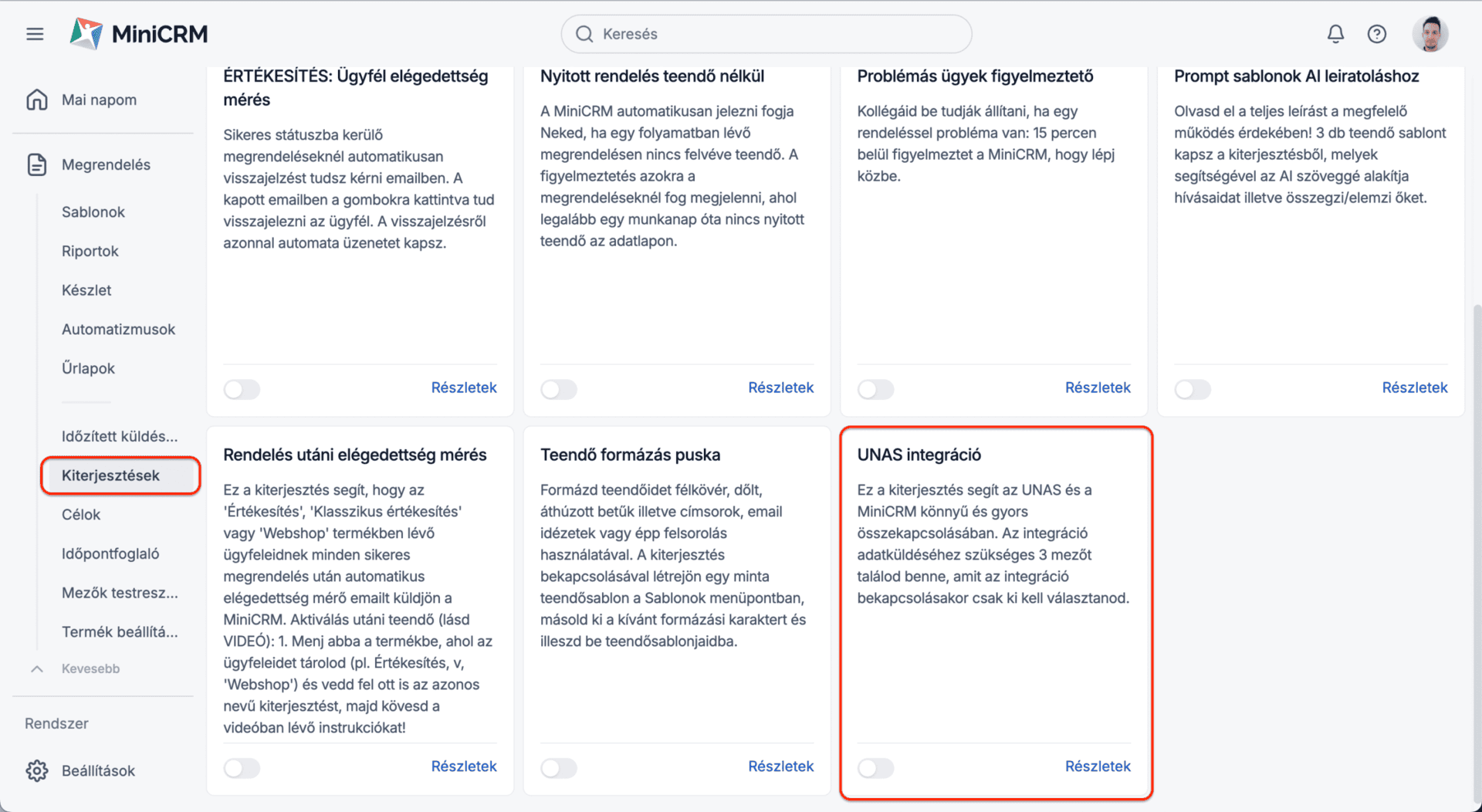
Task: Turn on Prompt sablonok AI leiratoláshoz toggle
Action: (1193, 389)
